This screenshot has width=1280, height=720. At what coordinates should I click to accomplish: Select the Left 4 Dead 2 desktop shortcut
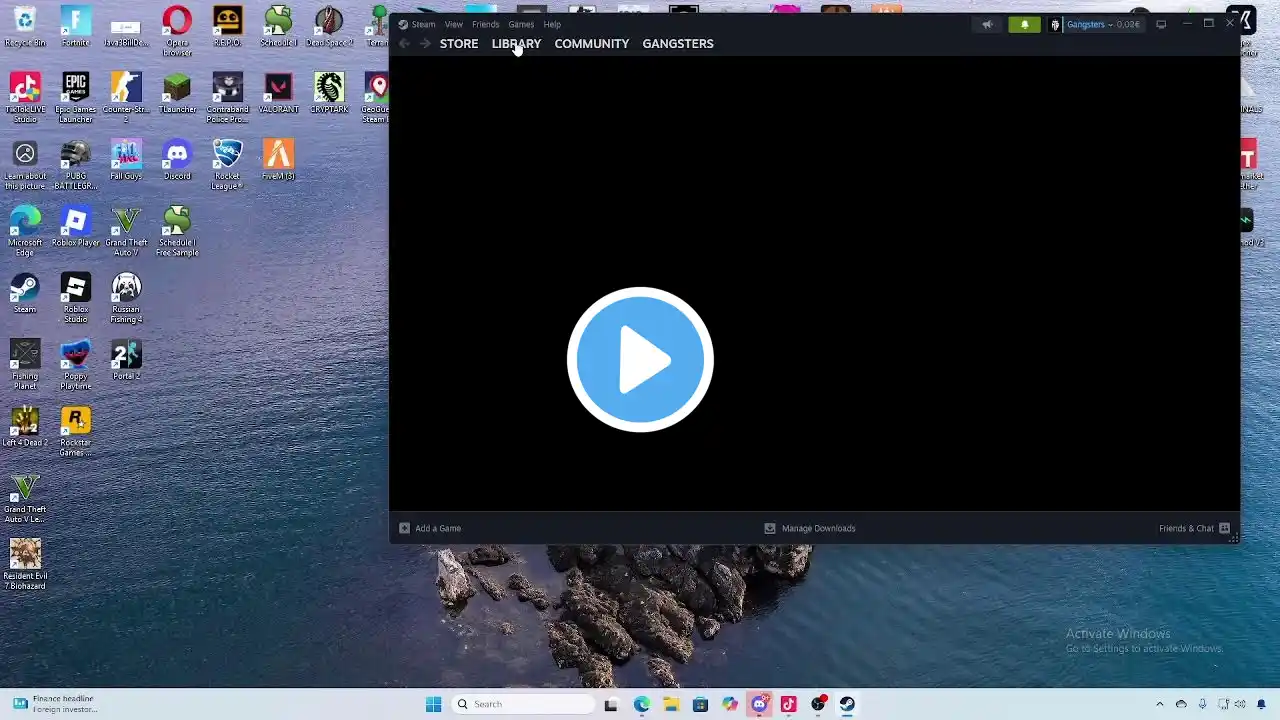tap(25, 427)
